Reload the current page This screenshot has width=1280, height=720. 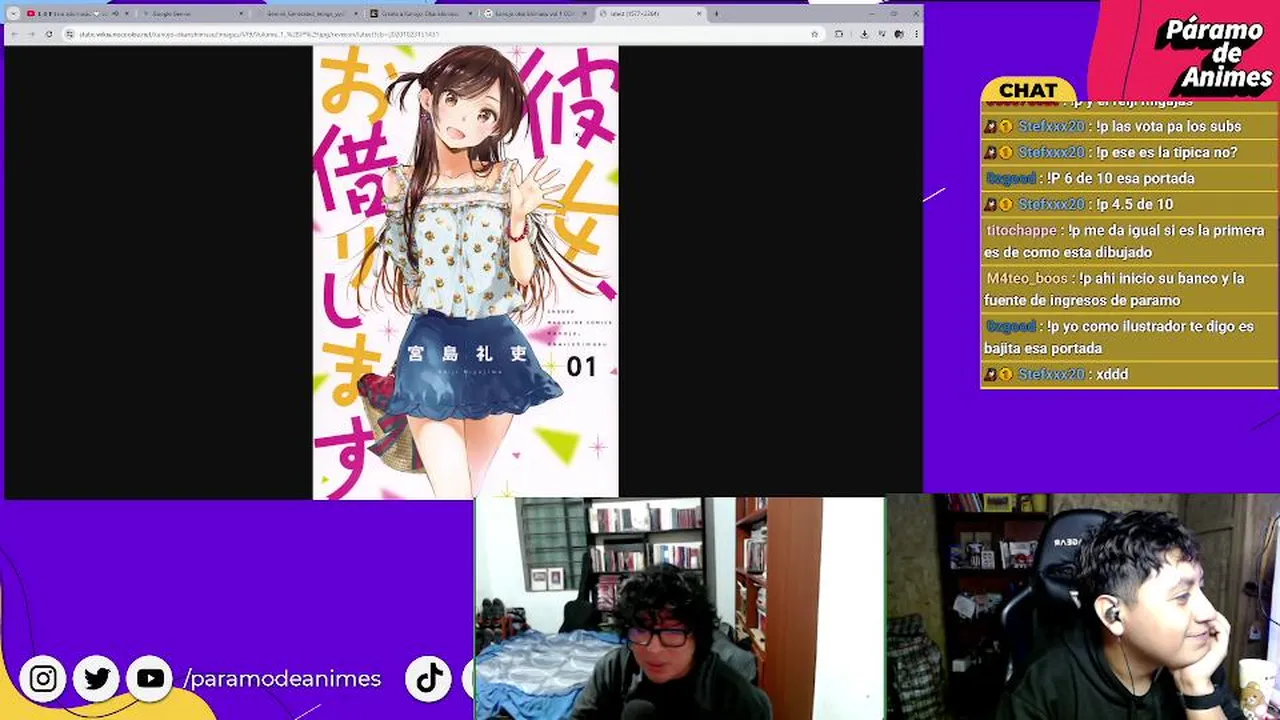[48, 34]
